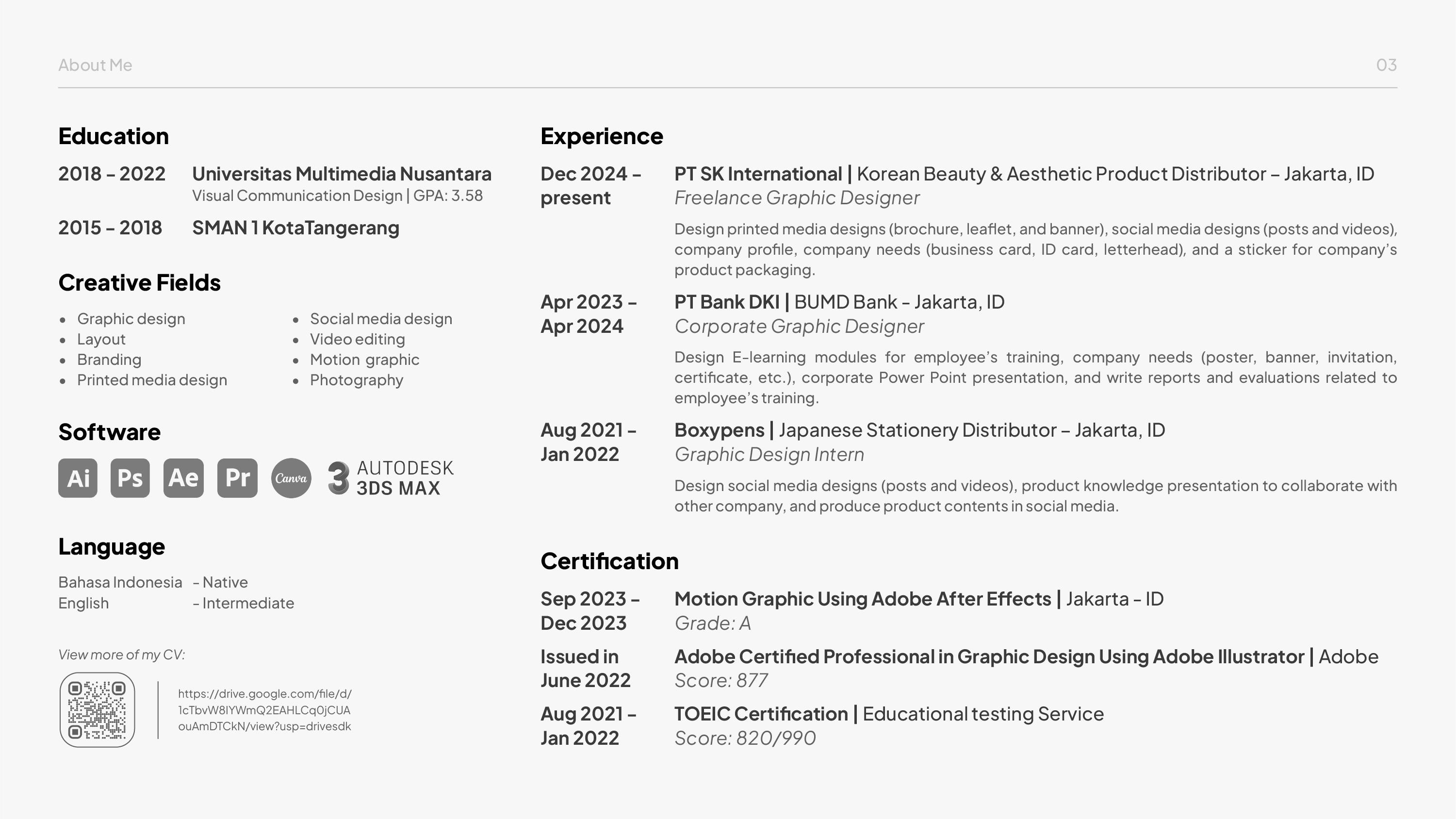The height and width of the screenshot is (819, 1456).
Task: Click the After Effects Ae icon
Action: 183,478
